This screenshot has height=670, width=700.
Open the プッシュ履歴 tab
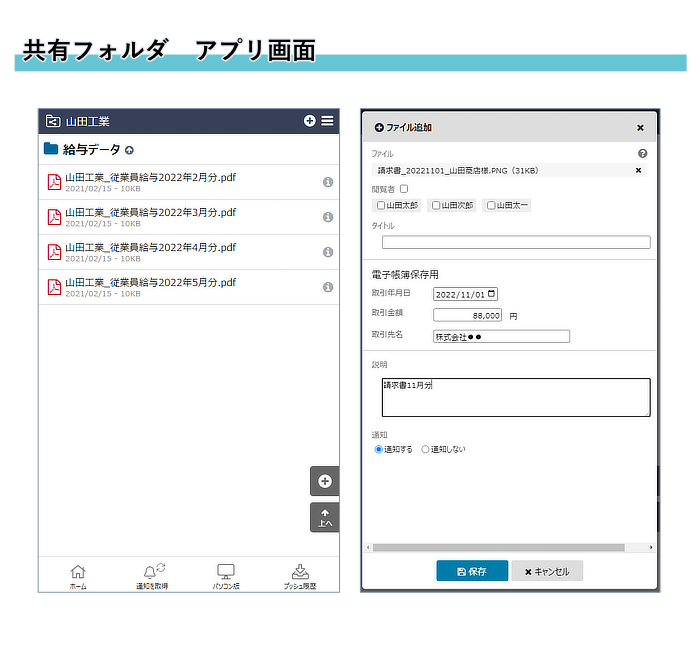[x=299, y=576]
